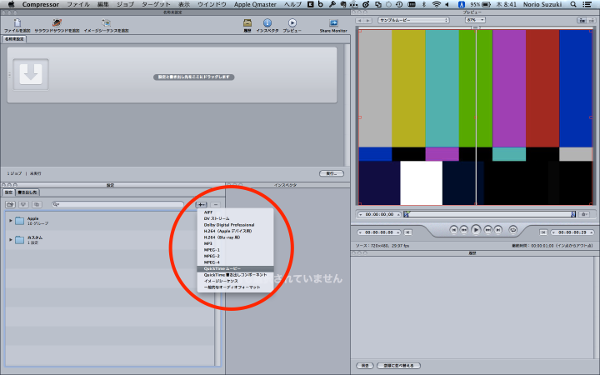Viewport: 600px width, 375px height.
Task: Click the Submit (実行) button in batch window
Action: click(331, 174)
